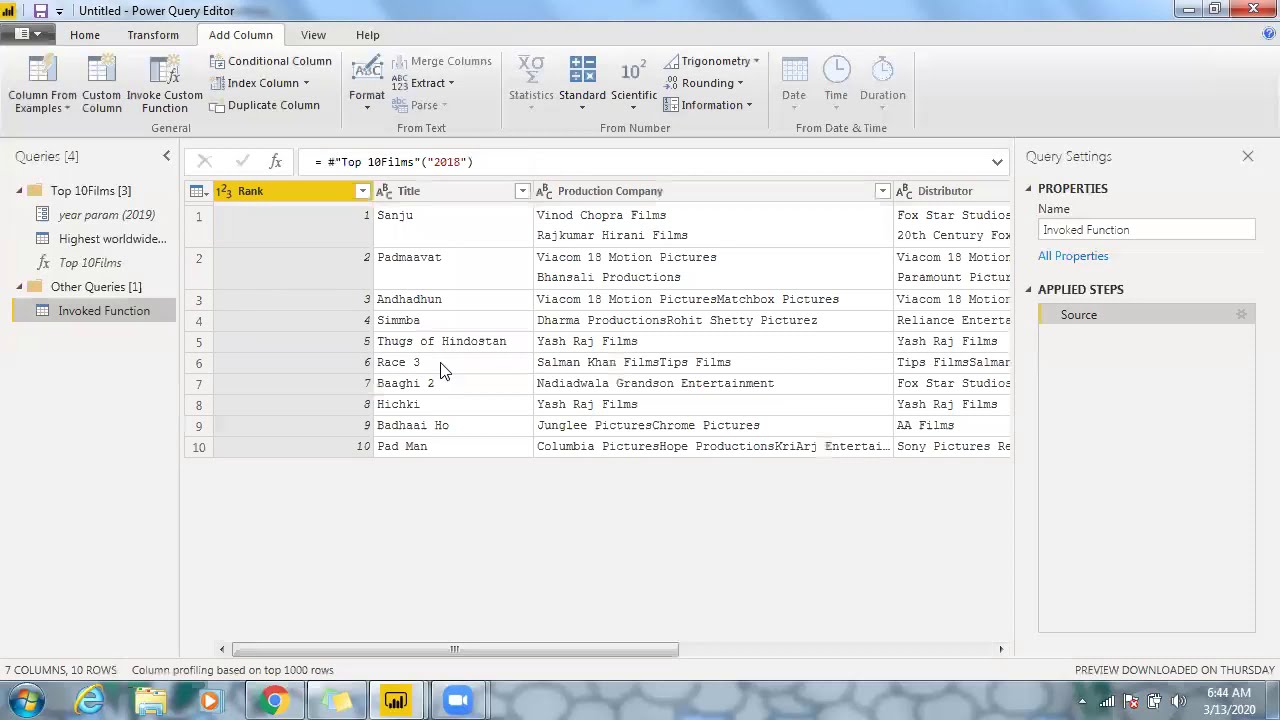Click the Time column icon
1280x720 pixels.
[x=836, y=70]
